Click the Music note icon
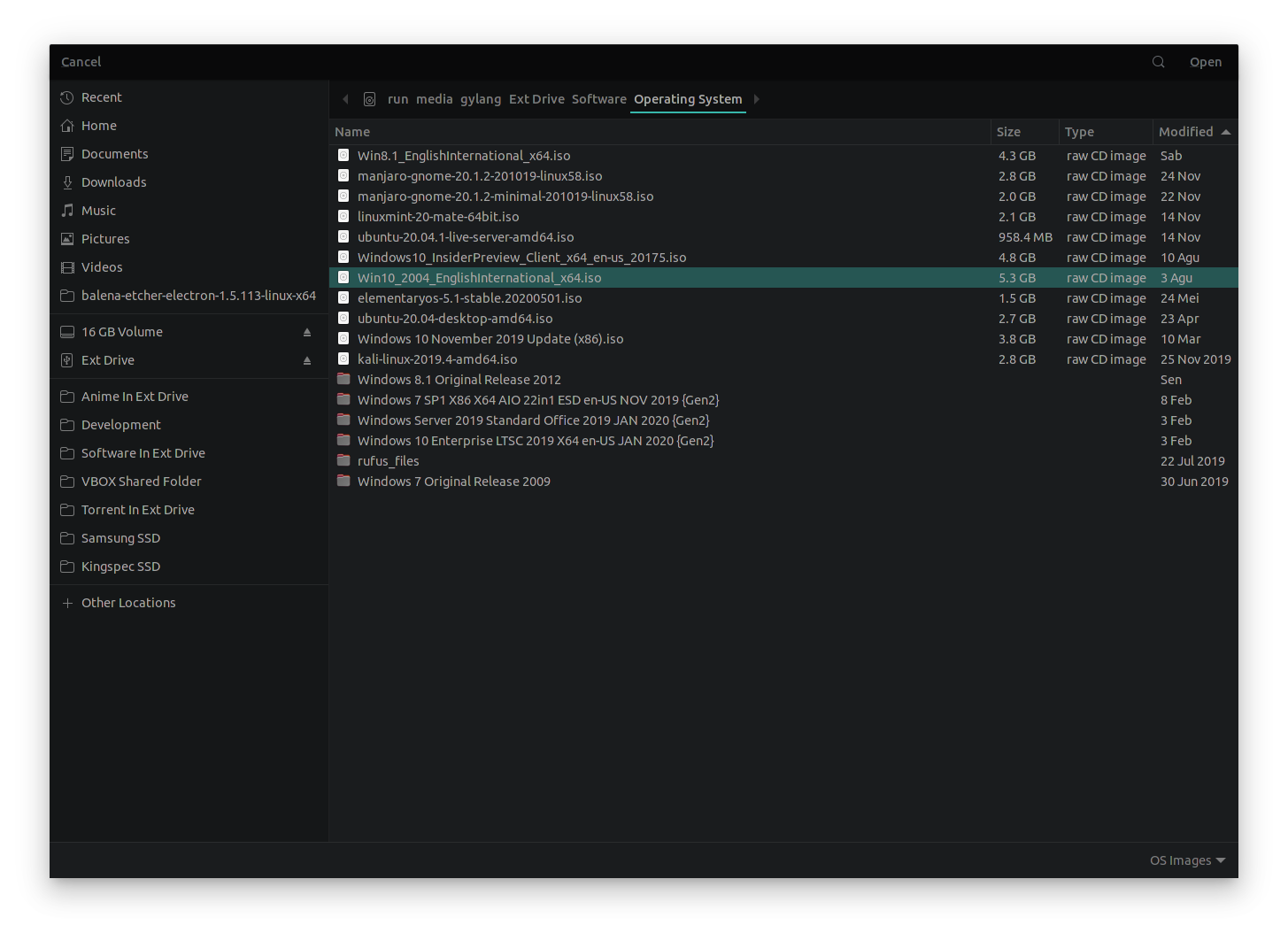Image resolution: width=1288 pixels, height=933 pixels. coord(67,211)
